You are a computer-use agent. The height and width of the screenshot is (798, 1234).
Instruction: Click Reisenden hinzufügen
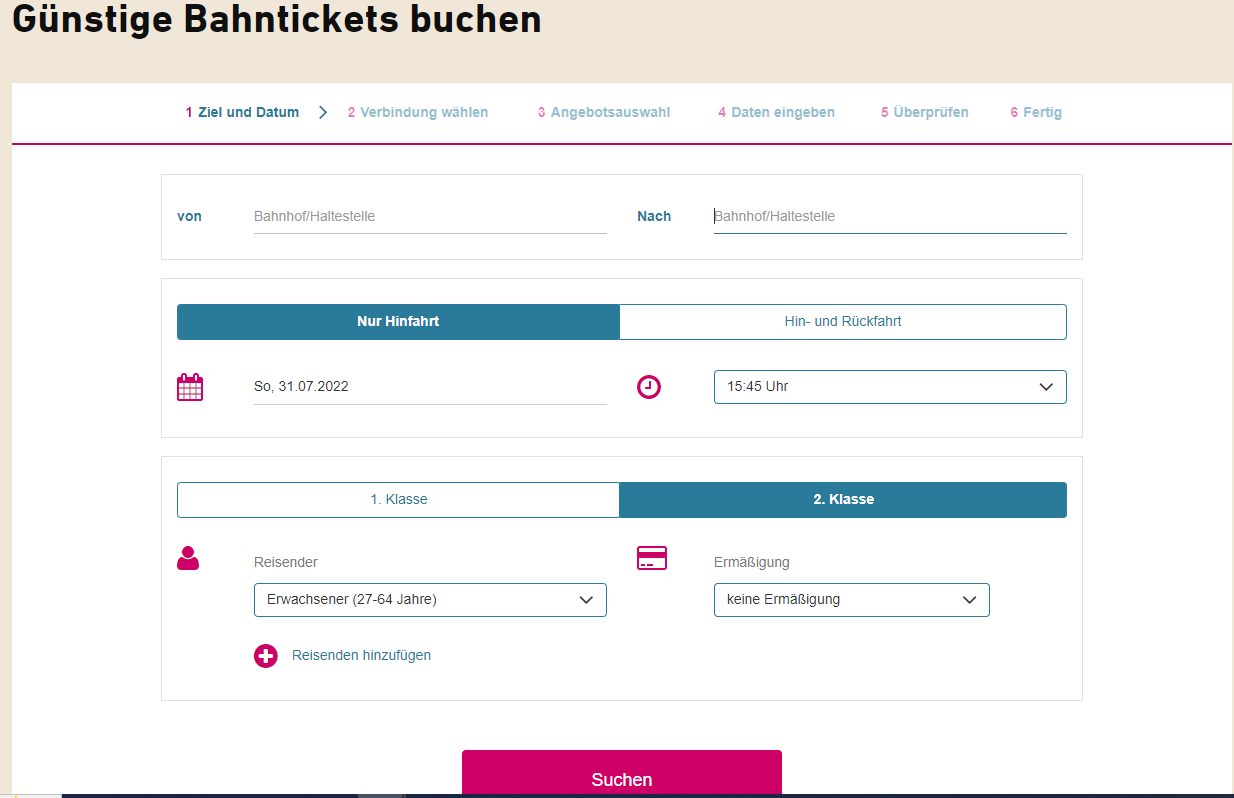[x=361, y=655]
